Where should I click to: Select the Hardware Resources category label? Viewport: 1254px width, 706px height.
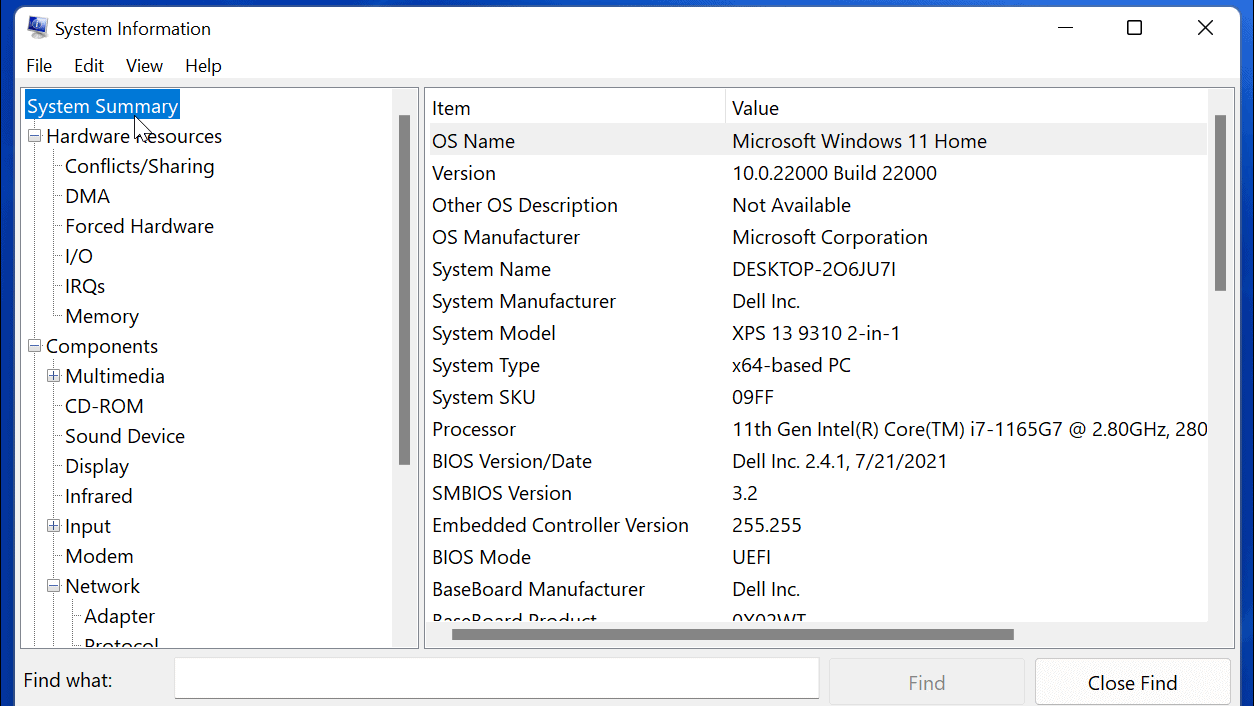134,136
